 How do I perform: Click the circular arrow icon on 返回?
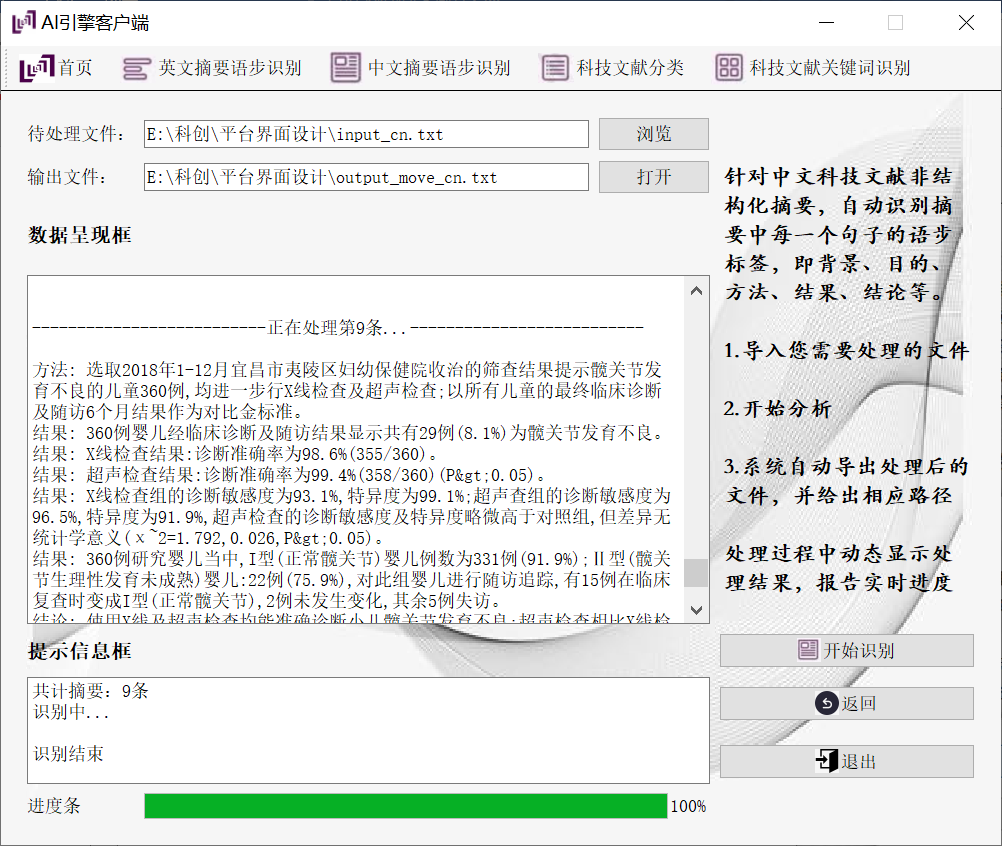click(x=826, y=704)
